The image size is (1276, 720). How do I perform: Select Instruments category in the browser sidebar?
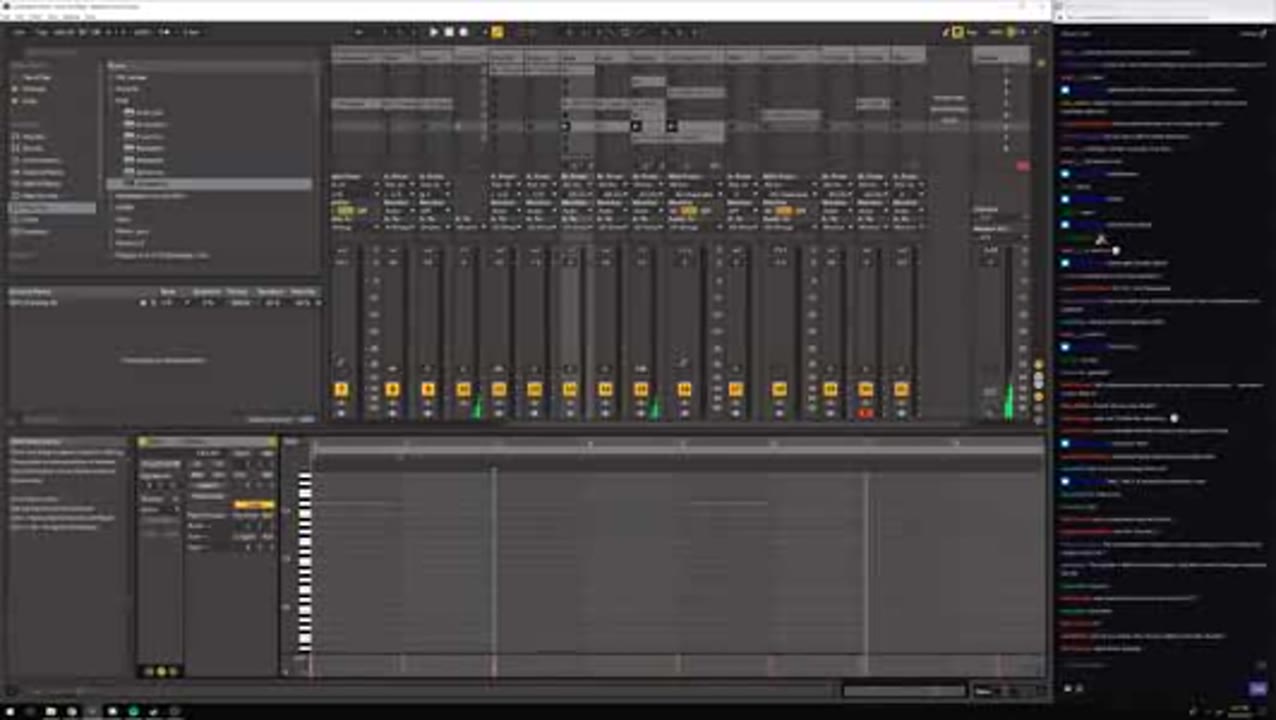[40, 160]
